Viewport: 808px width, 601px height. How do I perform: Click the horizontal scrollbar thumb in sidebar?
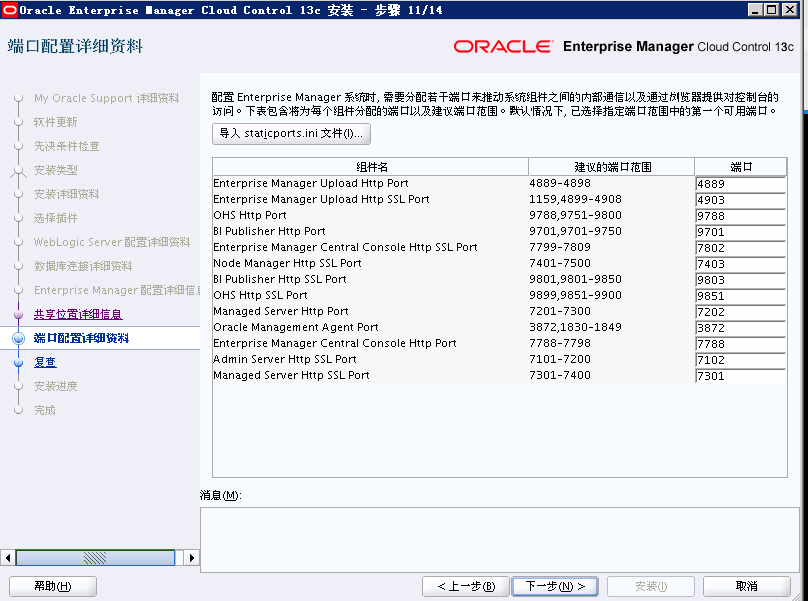tap(95, 558)
